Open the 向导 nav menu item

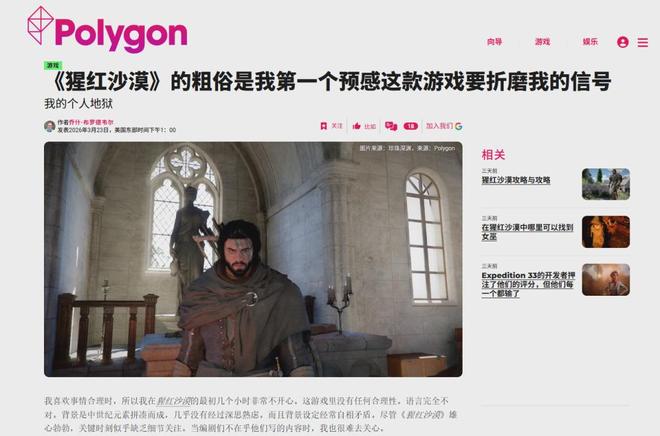495,42
